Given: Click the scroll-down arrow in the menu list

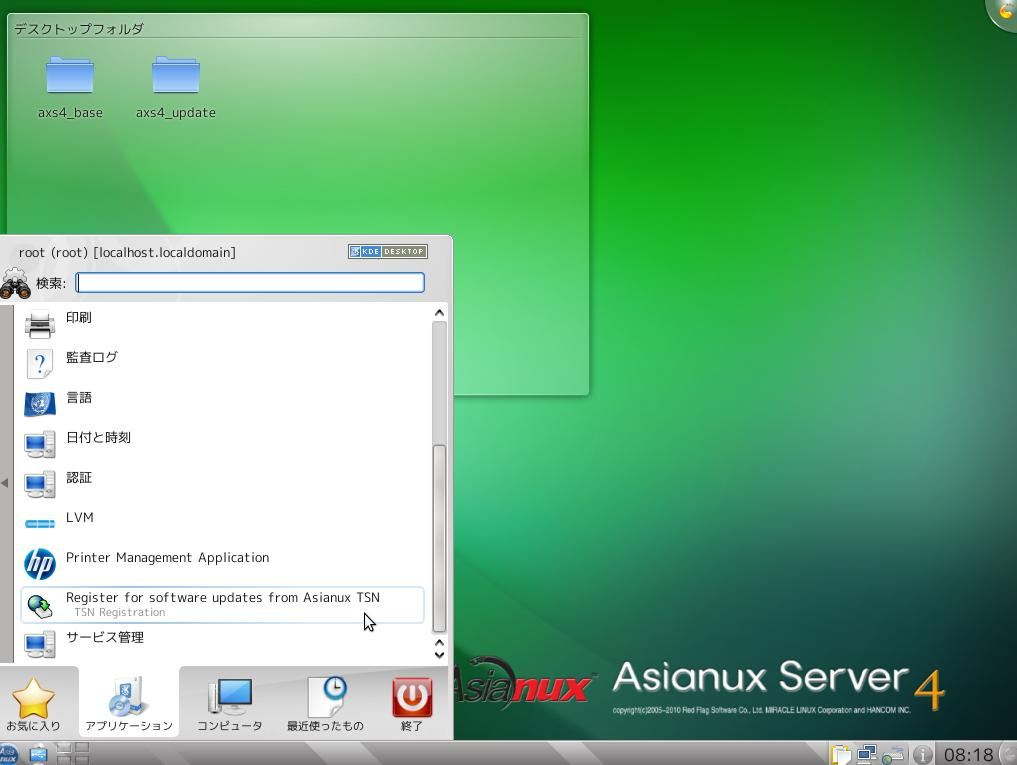Looking at the screenshot, I should point(438,653).
